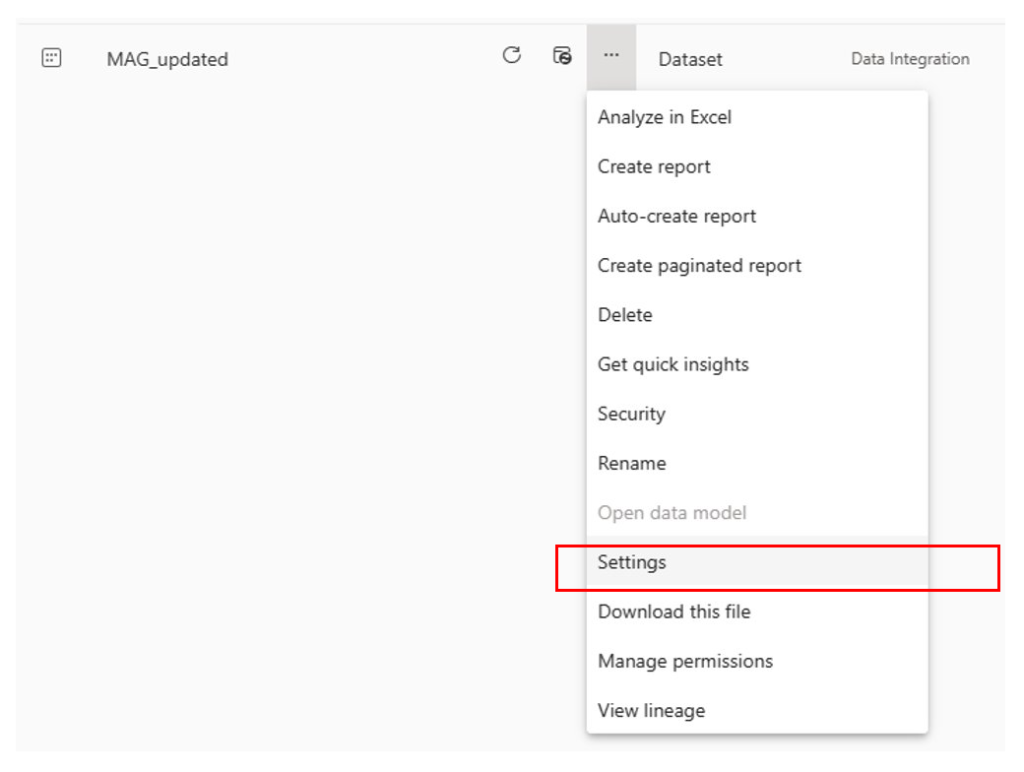The image size is (1024, 772).
Task: Choose Get quick insights
Action: (672, 365)
